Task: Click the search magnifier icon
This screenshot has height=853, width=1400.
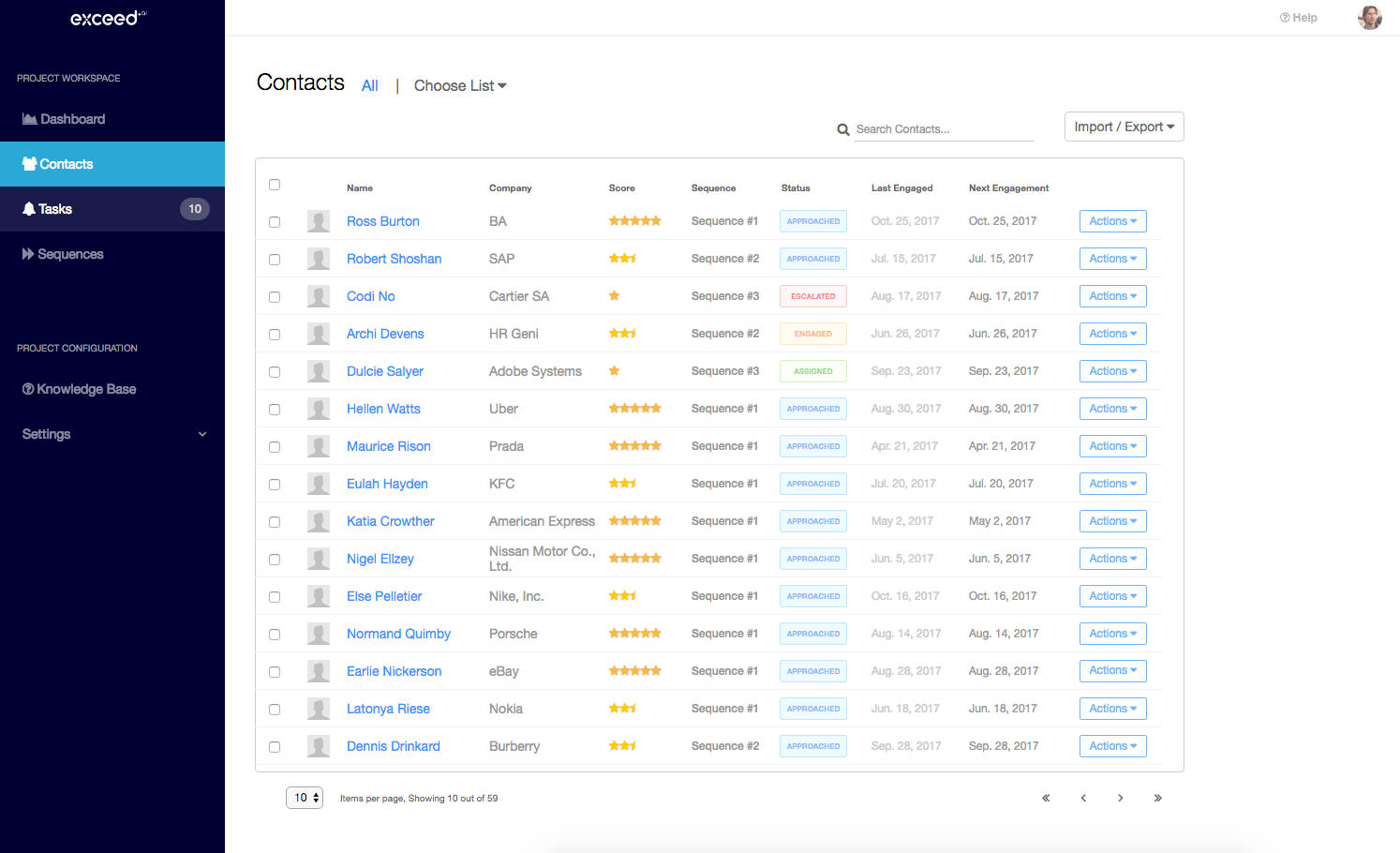Action: tap(842, 129)
